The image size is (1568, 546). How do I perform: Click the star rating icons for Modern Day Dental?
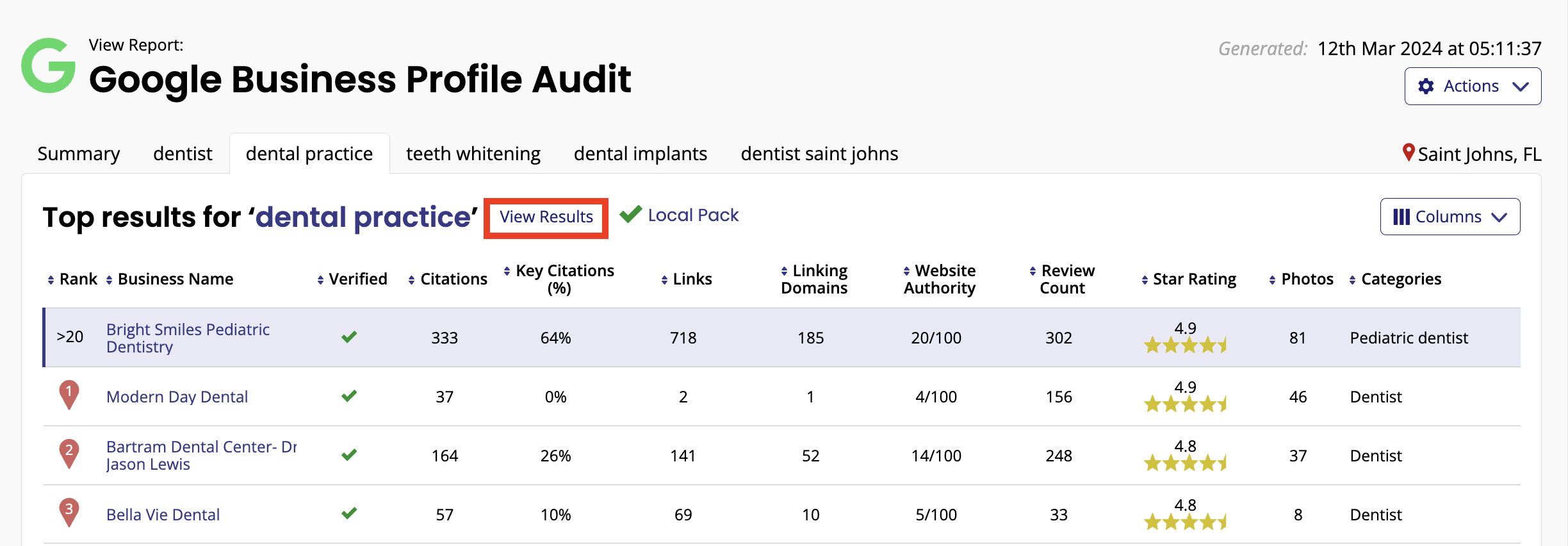click(1186, 404)
